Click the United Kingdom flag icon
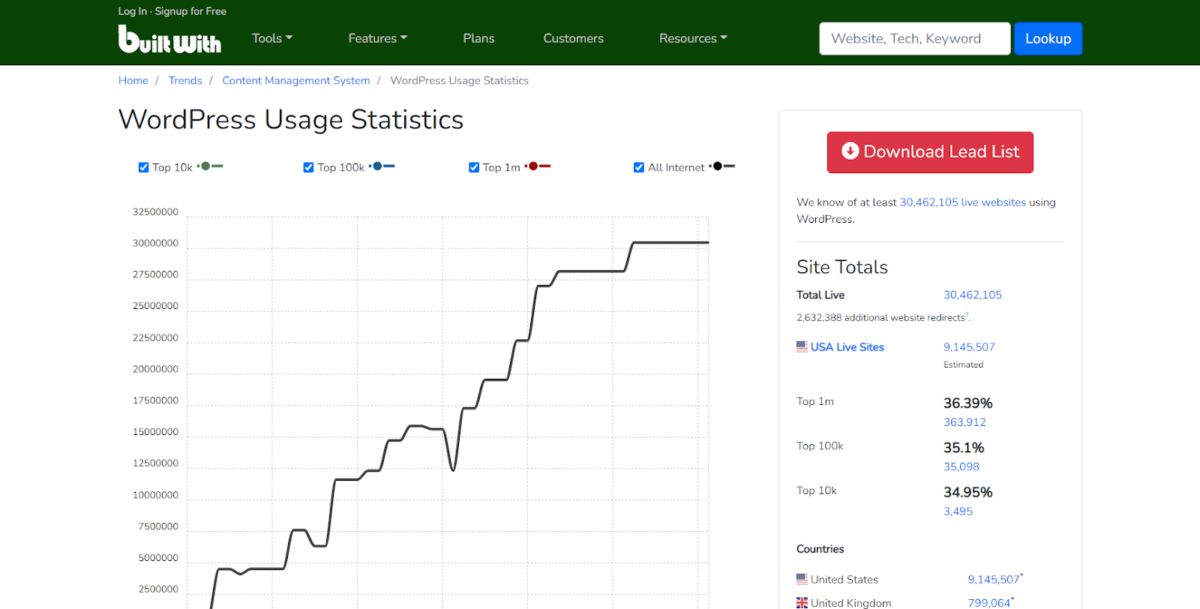 pos(802,603)
